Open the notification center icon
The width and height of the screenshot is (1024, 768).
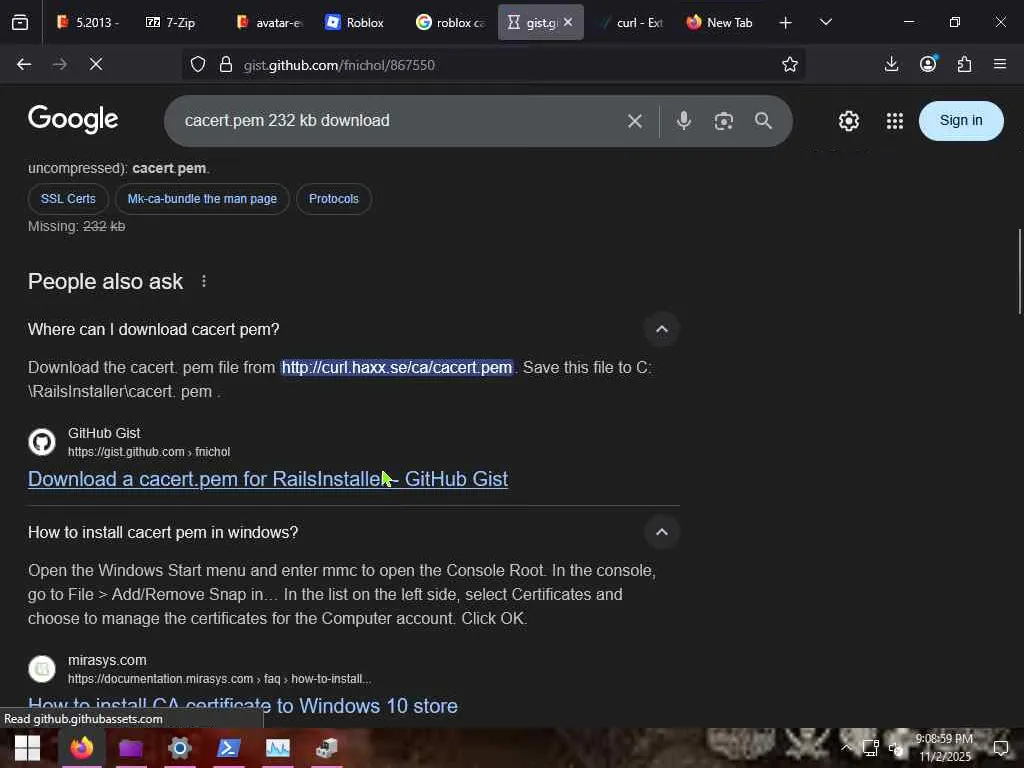(1000, 748)
